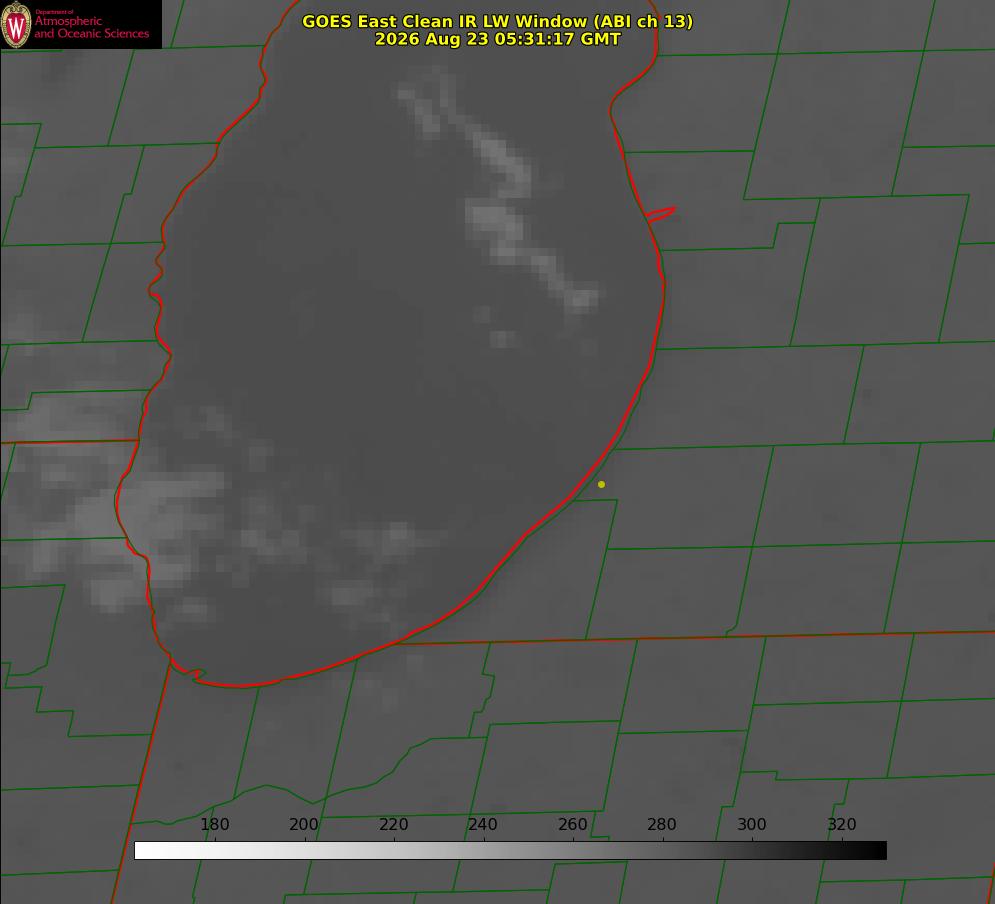Open the Atmospheric and Oceanic Sciences text
995x904 pixels.
tap(91, 27)
